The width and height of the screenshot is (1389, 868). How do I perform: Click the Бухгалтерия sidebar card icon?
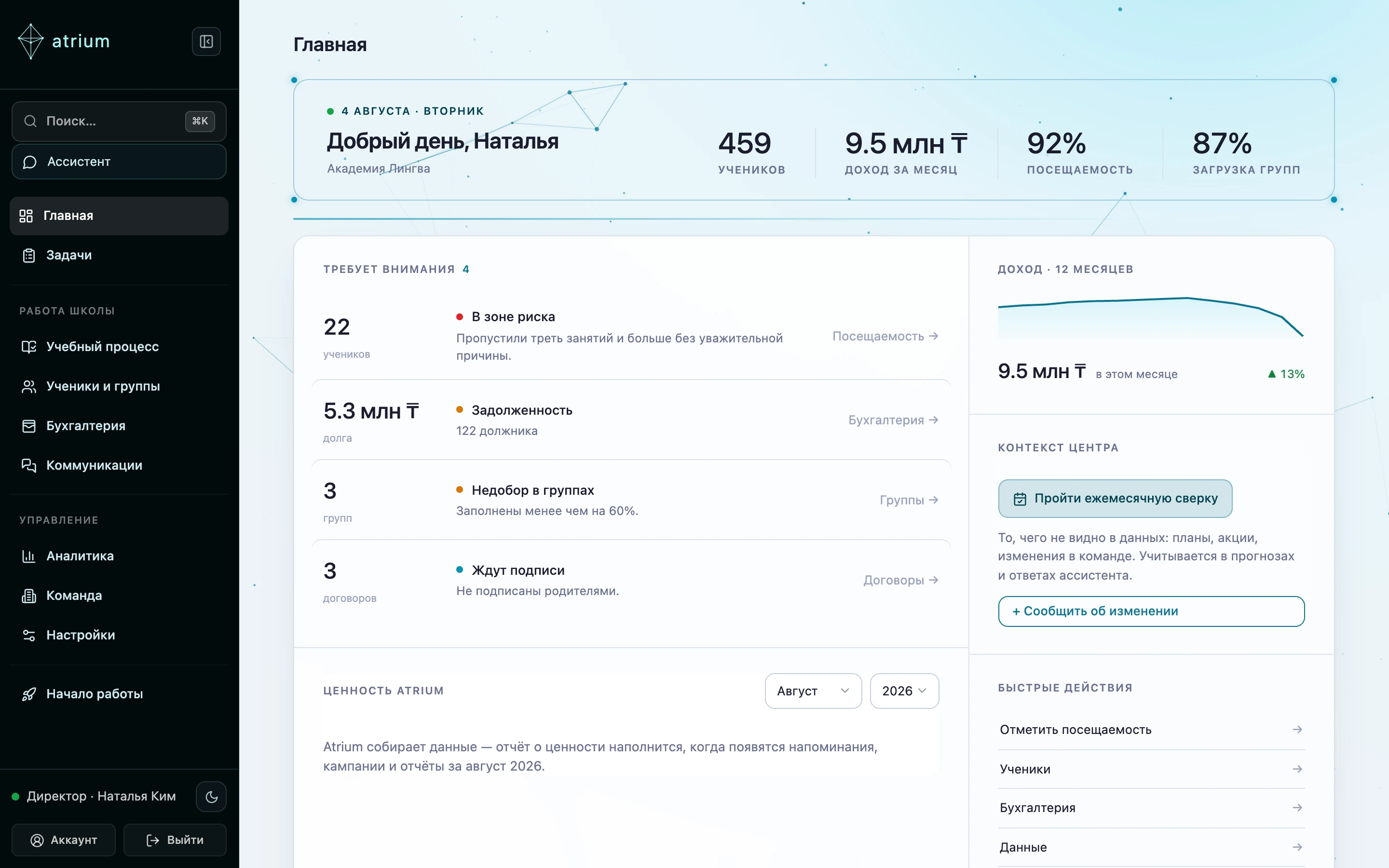pos(29,426)
